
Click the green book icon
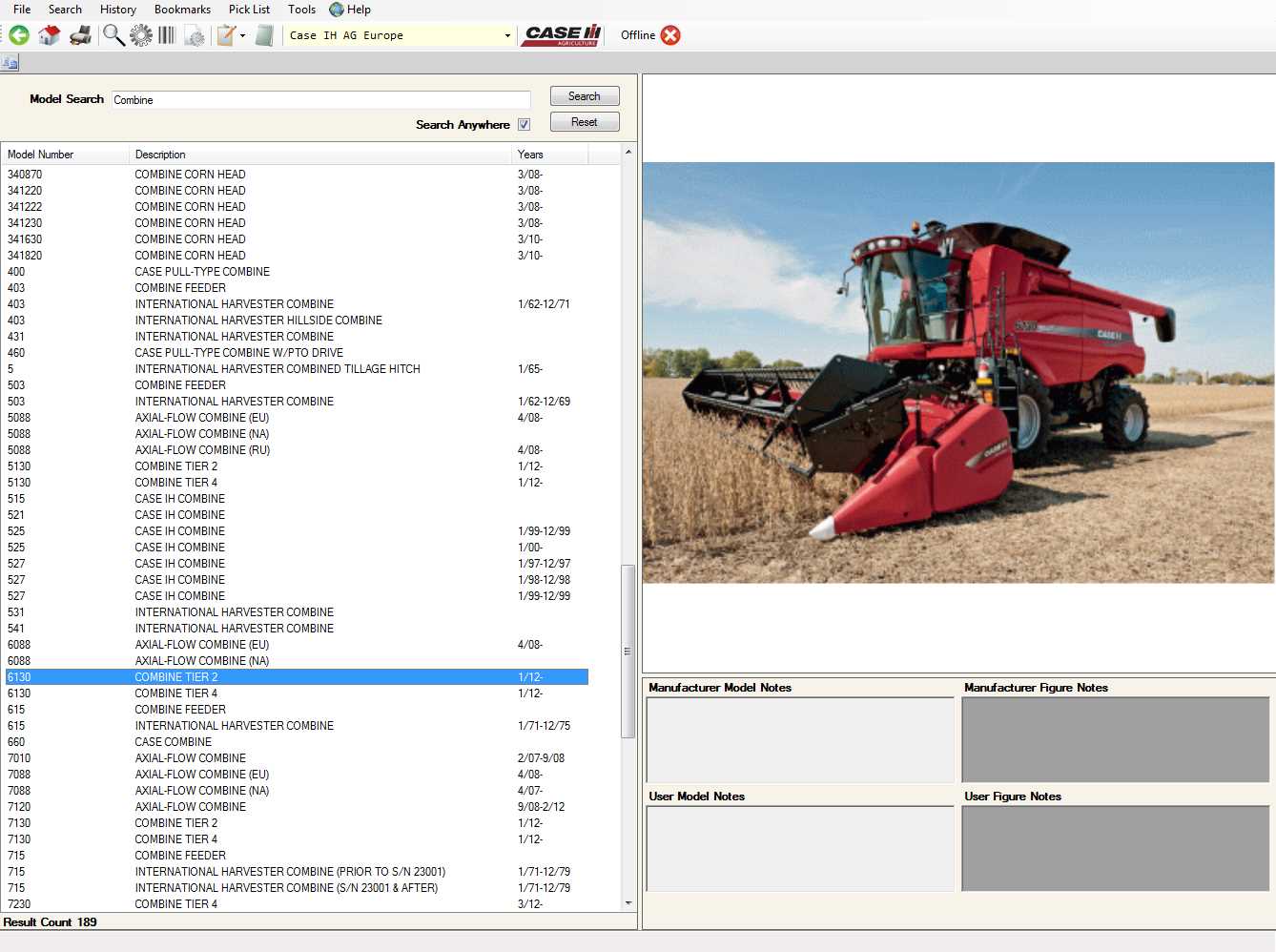point(265,35)
